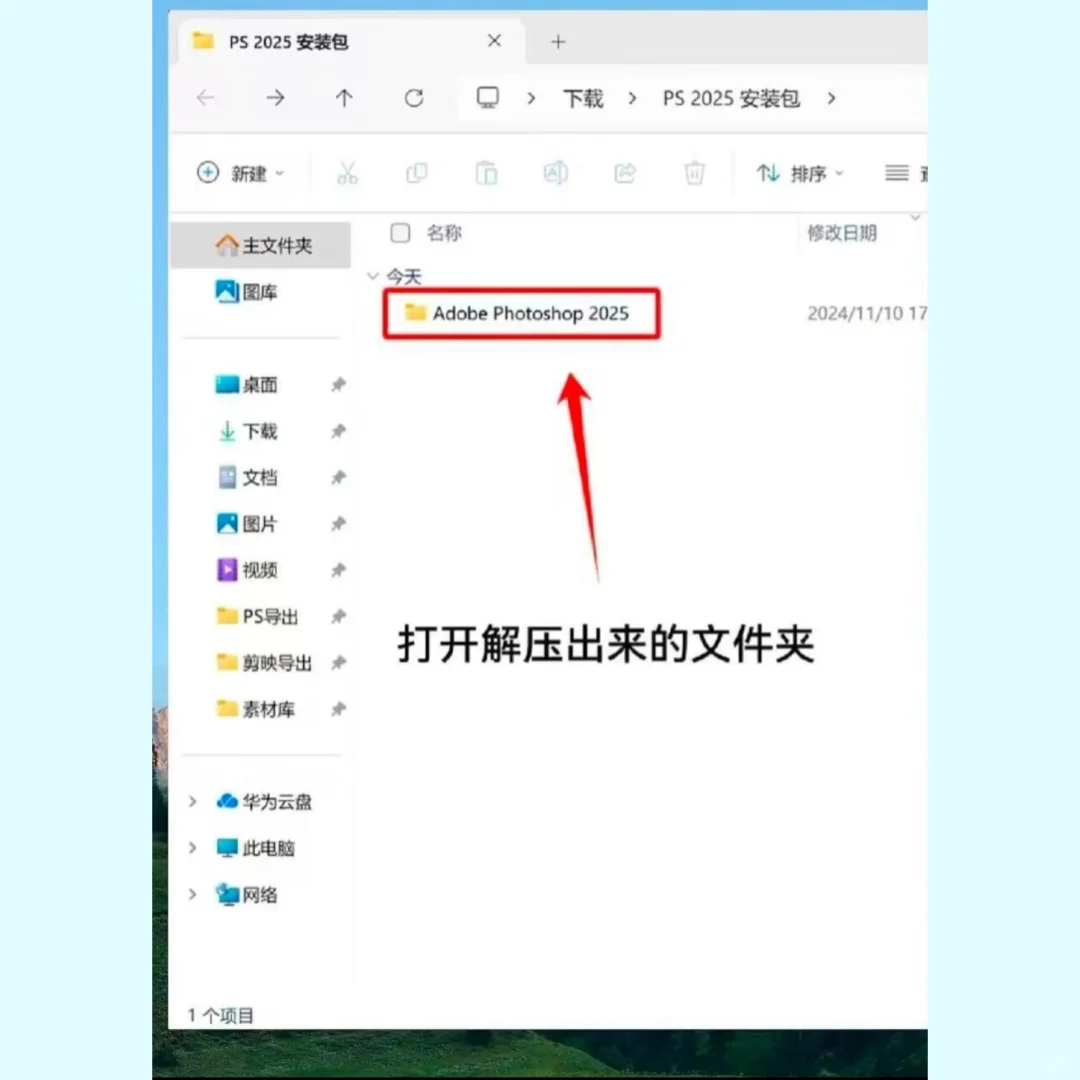Screen dimensions: 1080x1080
Task: Open the Adobe Photoshop 2025 folder
Action: click(x=531, y=313)
